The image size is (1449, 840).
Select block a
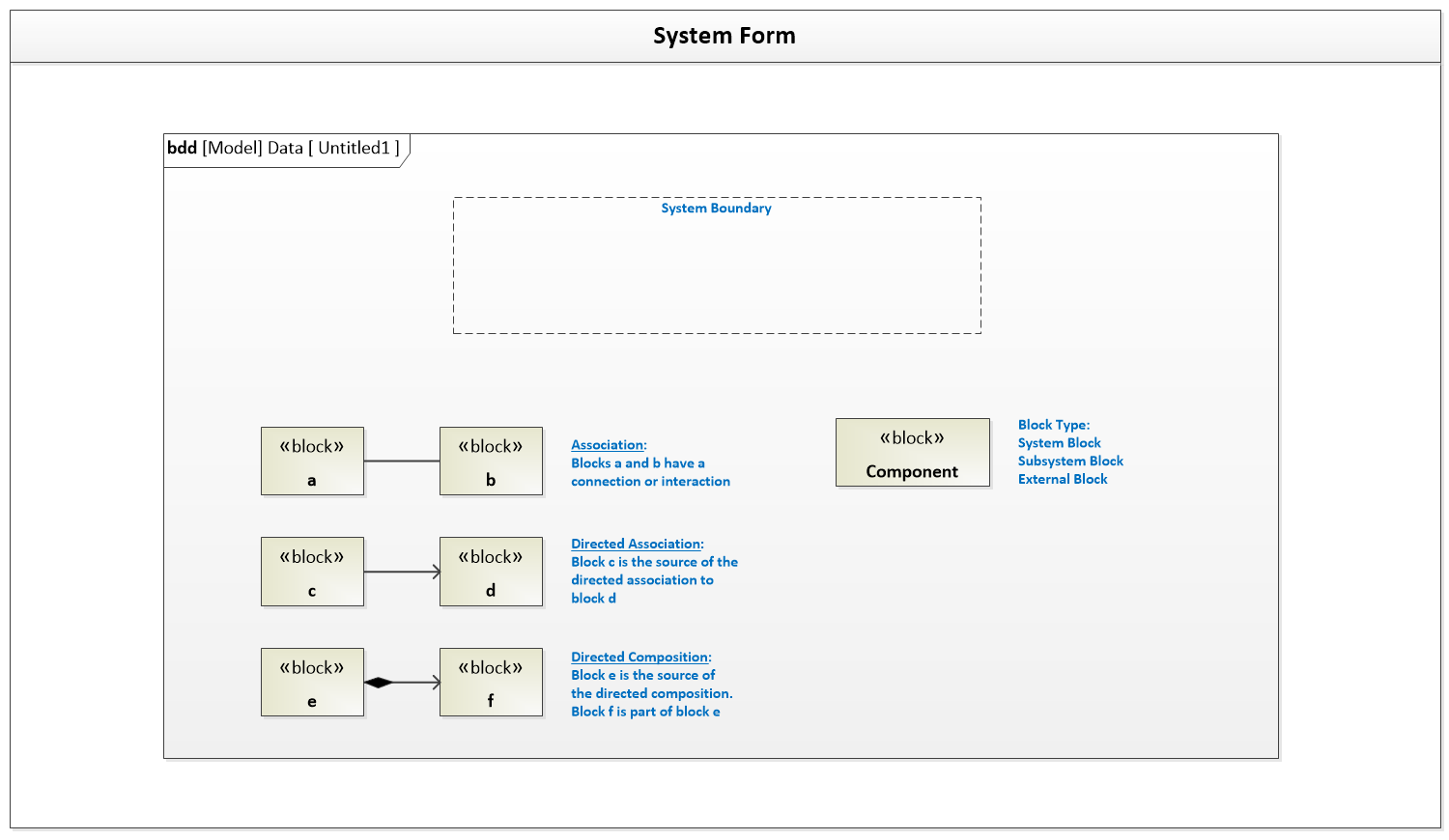[x=312, y=462]
